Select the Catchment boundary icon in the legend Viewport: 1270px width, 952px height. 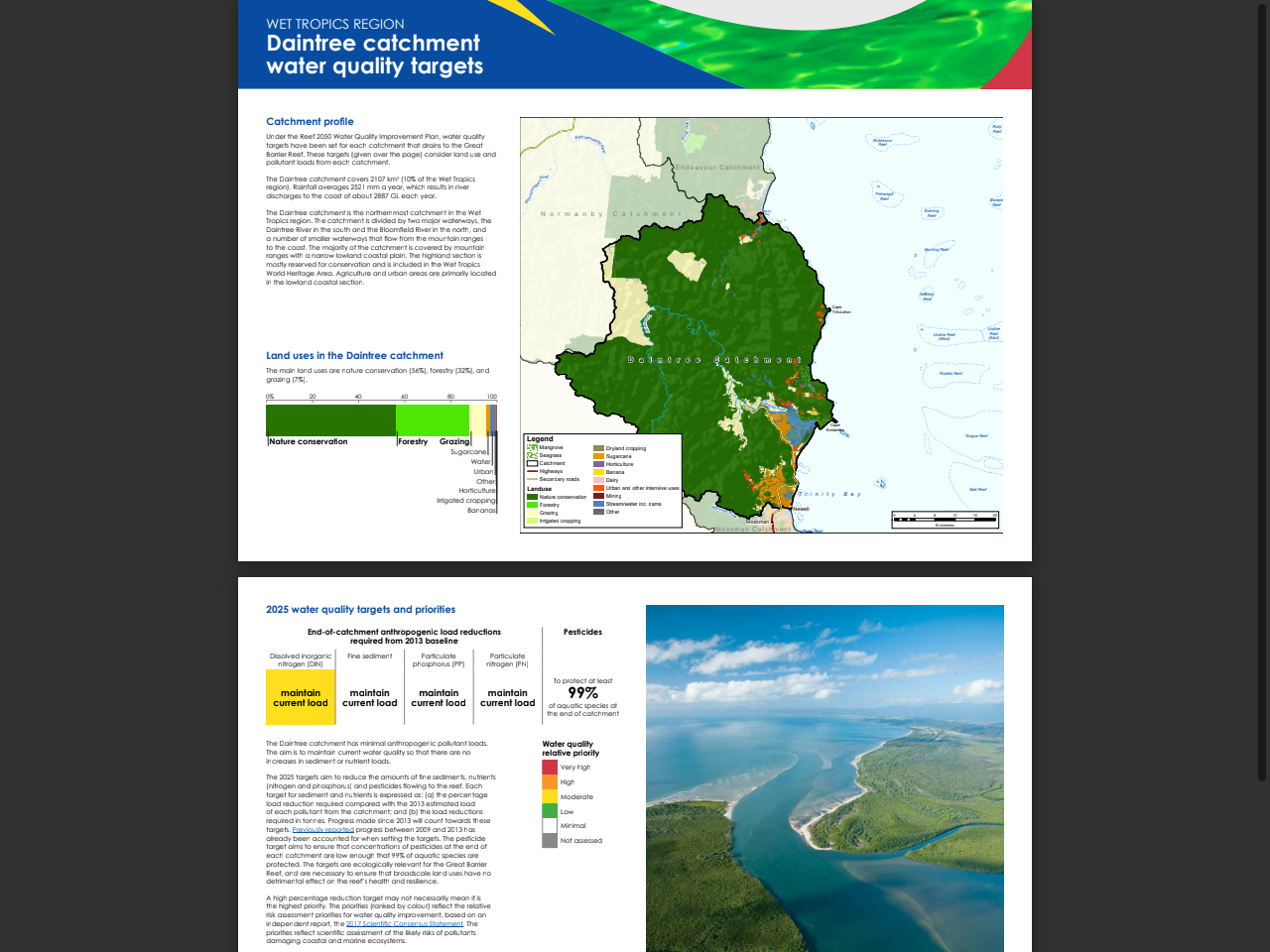tap(532, 463)
